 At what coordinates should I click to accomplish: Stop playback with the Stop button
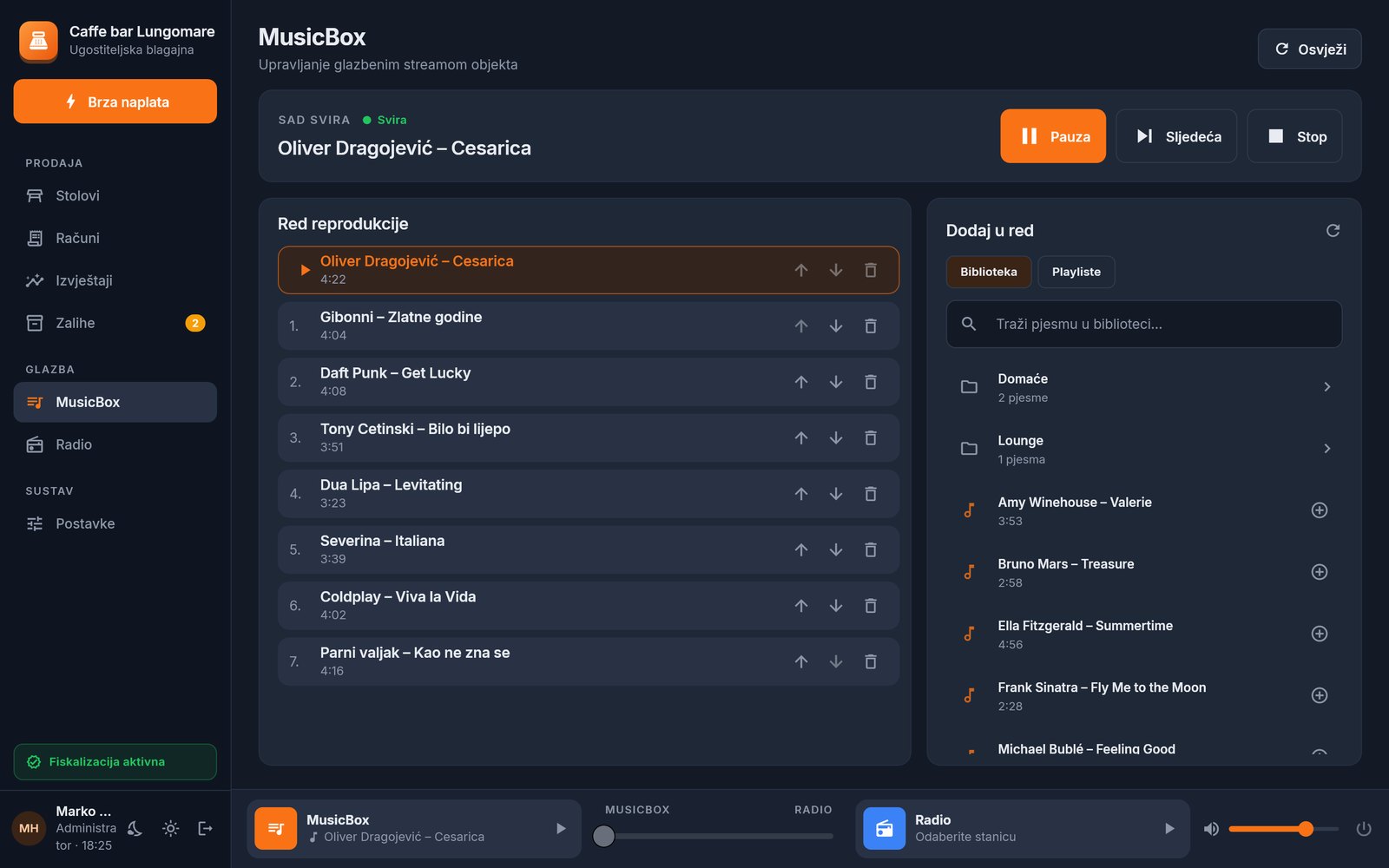point(1294,136)
